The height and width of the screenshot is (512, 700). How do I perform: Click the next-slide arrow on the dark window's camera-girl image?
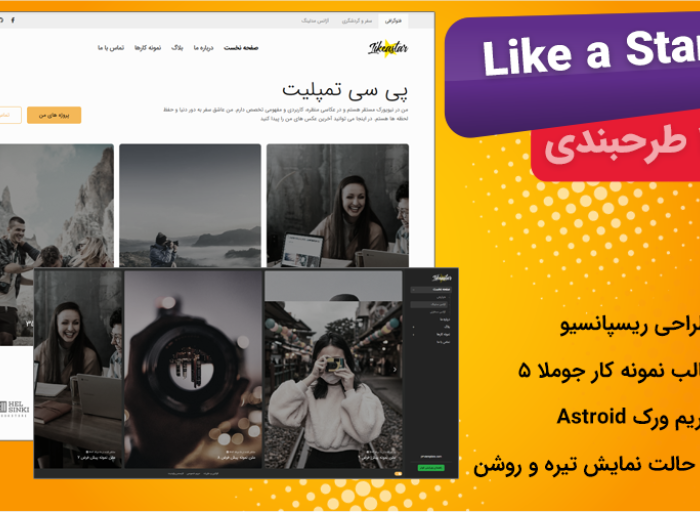point(395,370)
